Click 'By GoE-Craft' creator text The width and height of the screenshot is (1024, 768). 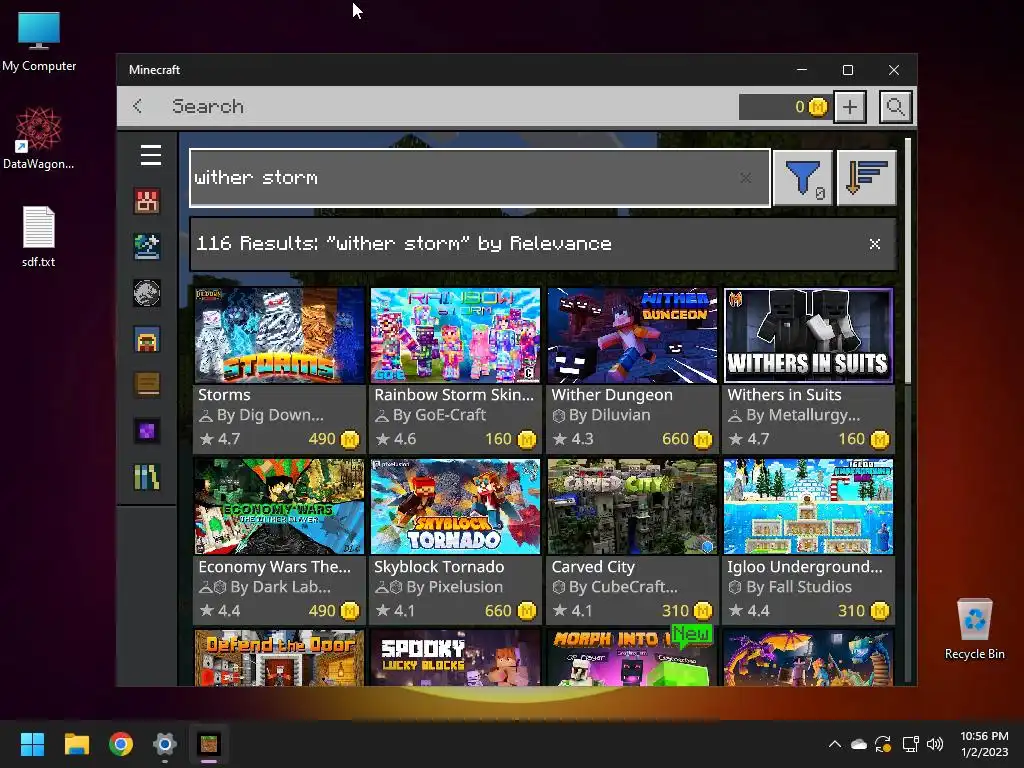click(x=439, y=415)
